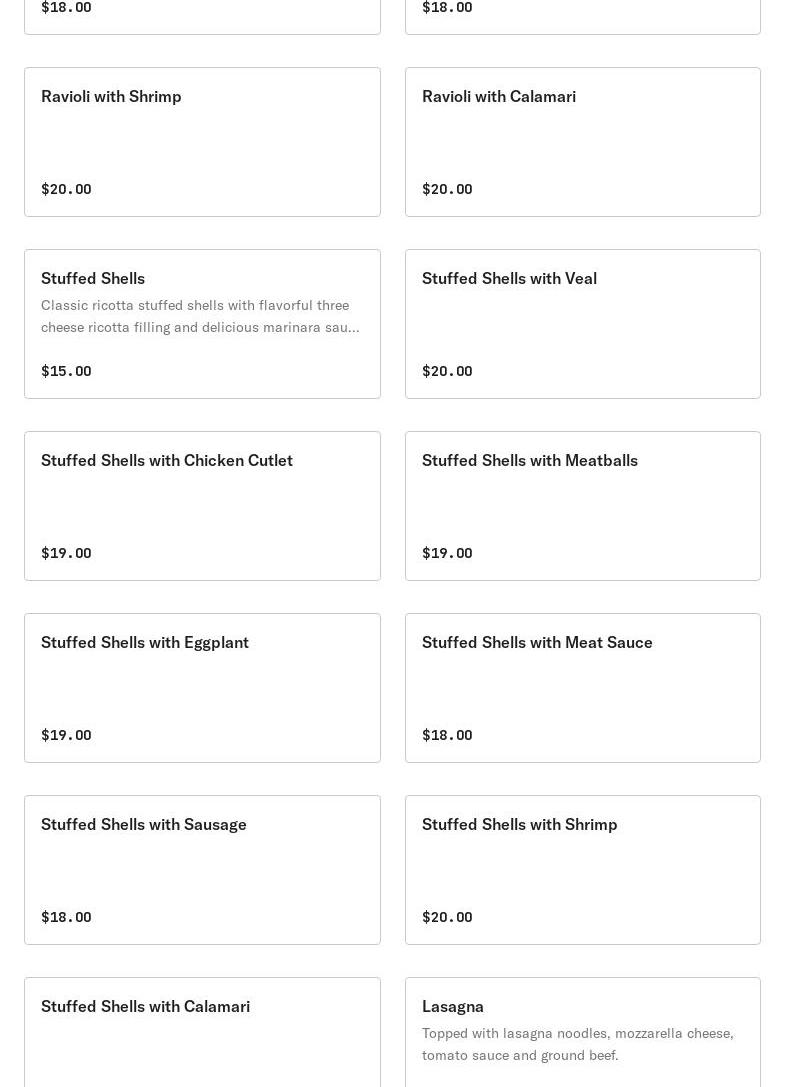Click $18.00 price of Sausage shells
This screenshot has height=1087, width=785.
coord(66,917)
